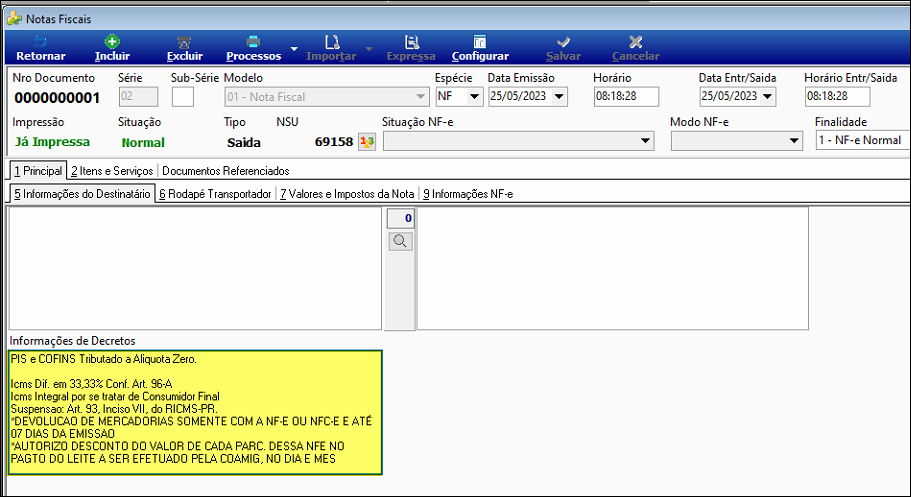The image size is (911, 497).
Task: Click the 'Normal' situação text
Action: (x=143, y=142)
